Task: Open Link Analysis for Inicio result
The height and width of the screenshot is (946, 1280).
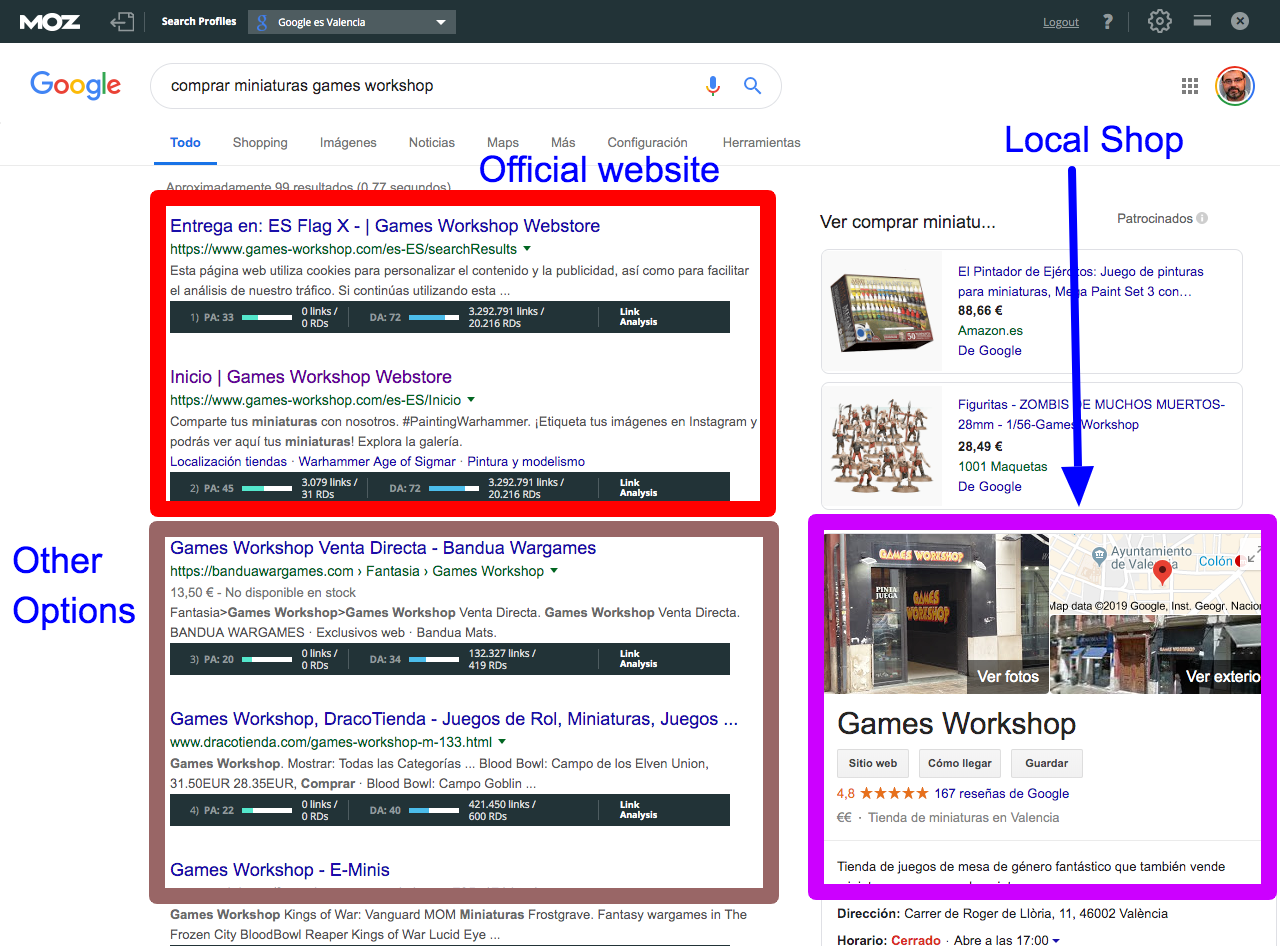Action: pos(638,487)
